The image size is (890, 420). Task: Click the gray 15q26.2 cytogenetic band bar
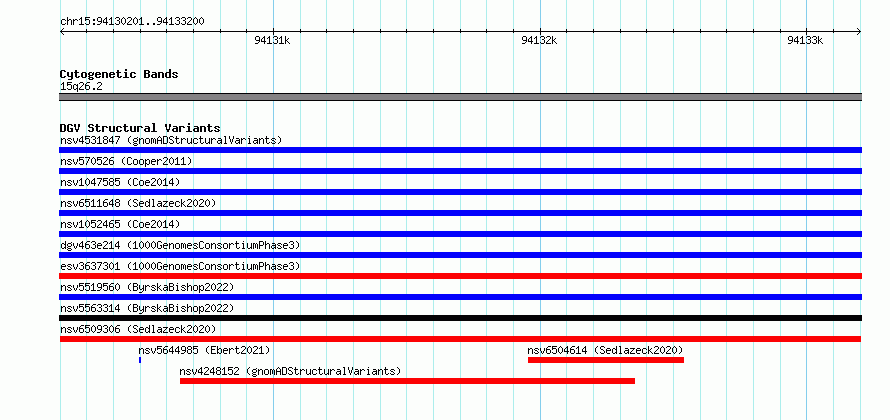pyautogui.click(x=460, y=97)
